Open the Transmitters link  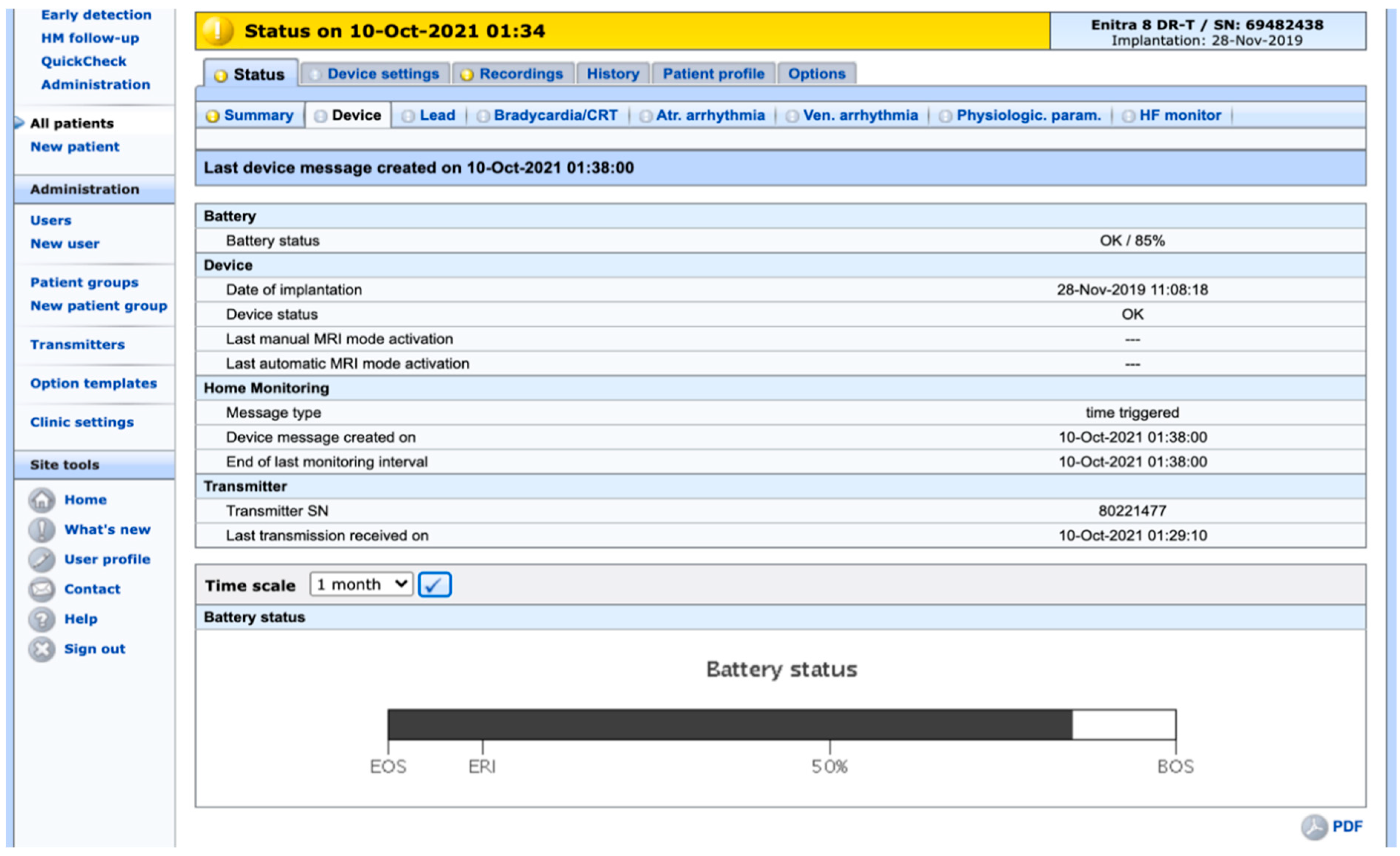click(x=77, y=345)
